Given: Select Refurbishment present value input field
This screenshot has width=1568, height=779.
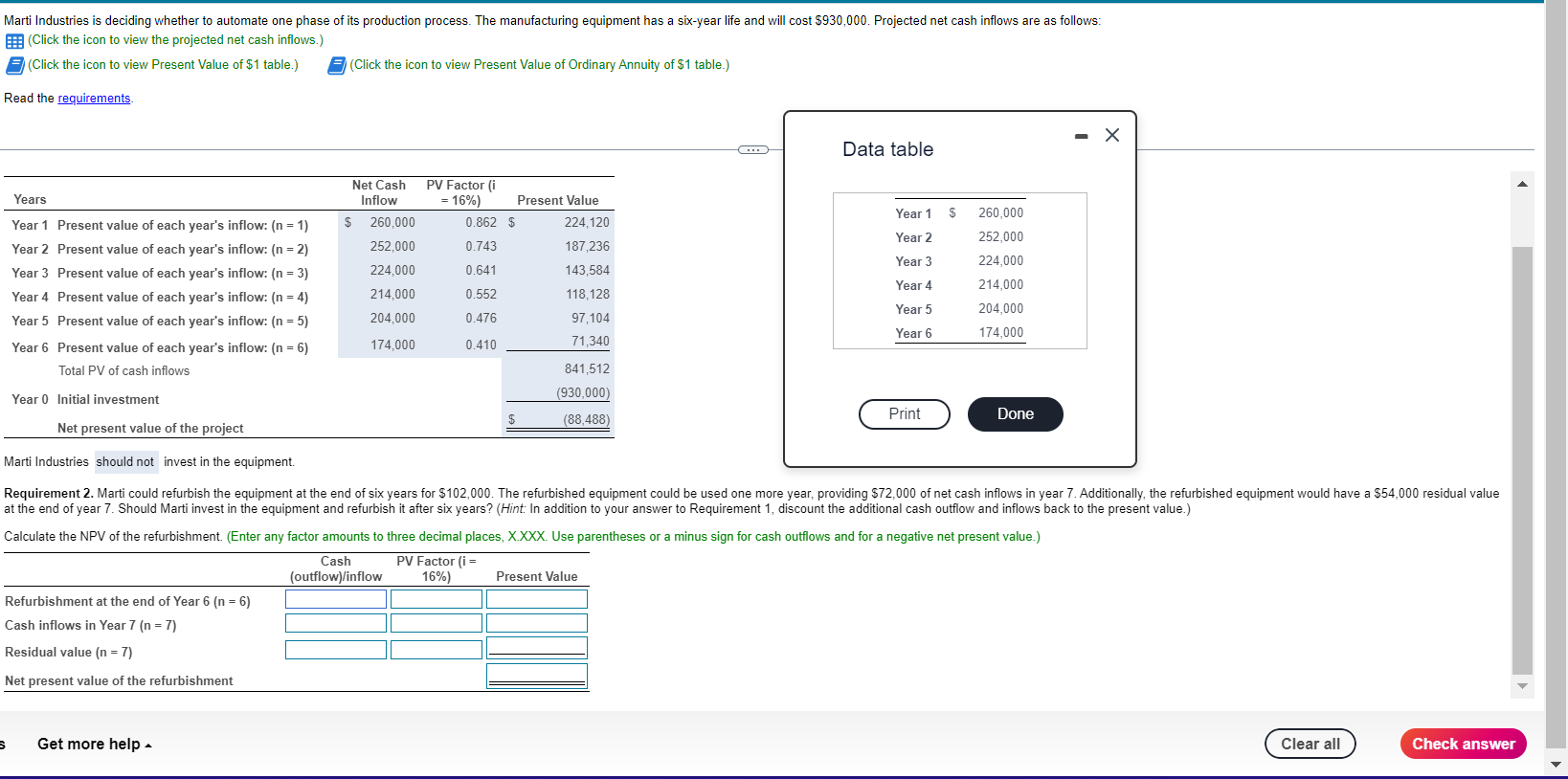Looking at the screenshot, I should click(537, 599).
